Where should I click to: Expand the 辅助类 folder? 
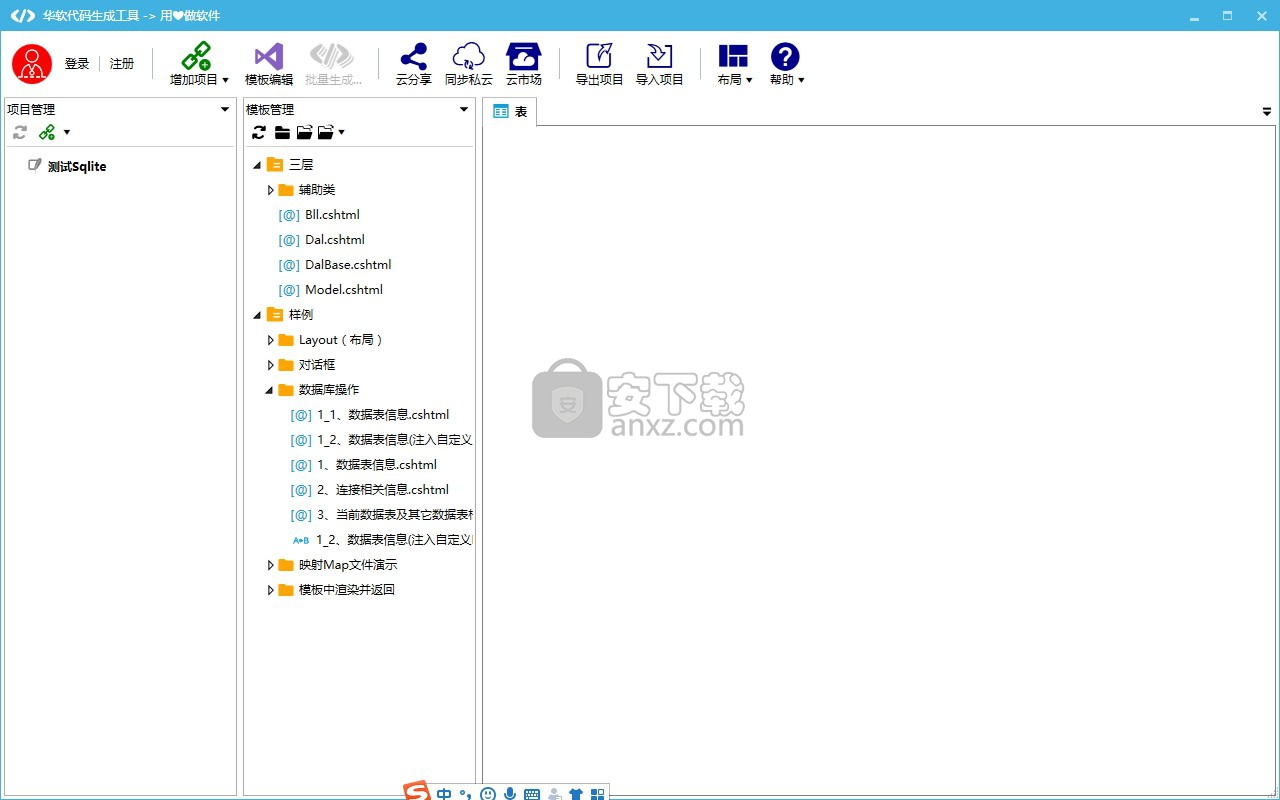click(x=271, y=190)
